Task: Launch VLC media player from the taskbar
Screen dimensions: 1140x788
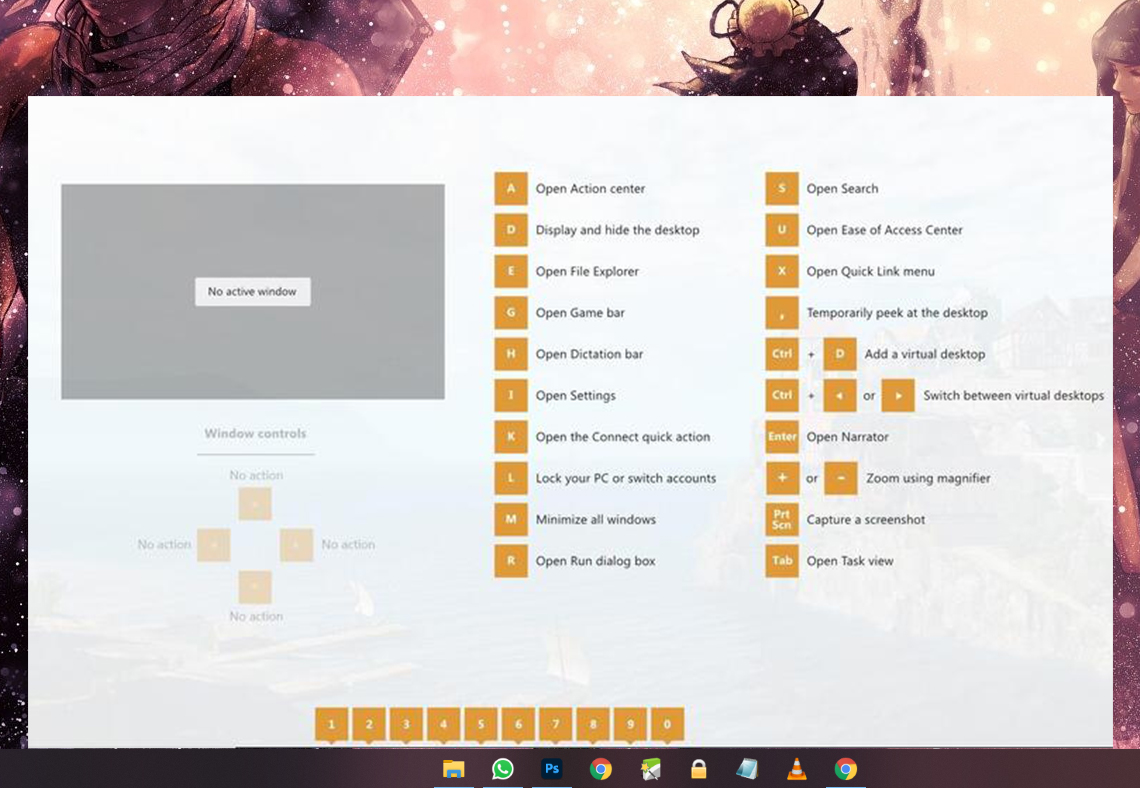Action: (797, 769)
